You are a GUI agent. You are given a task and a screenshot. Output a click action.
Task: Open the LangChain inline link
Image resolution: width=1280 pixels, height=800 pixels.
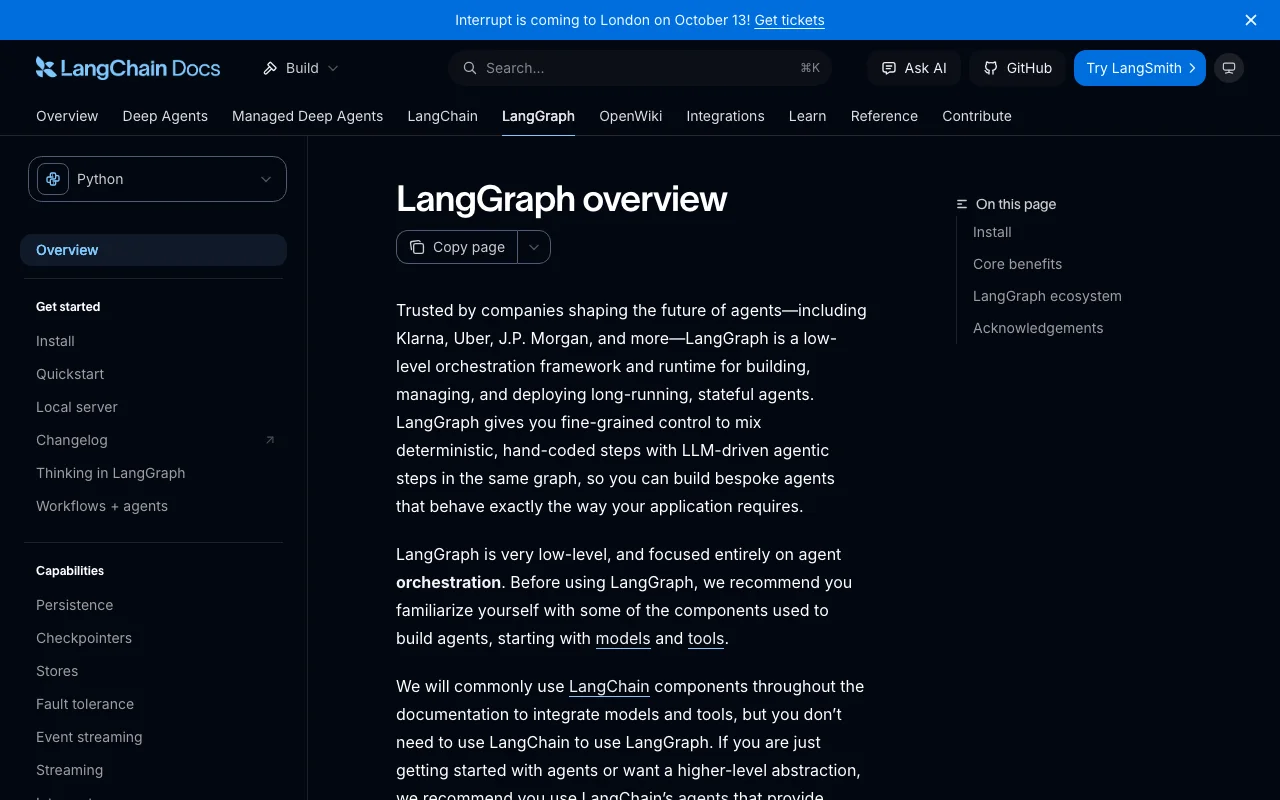[x=609, y=686]
